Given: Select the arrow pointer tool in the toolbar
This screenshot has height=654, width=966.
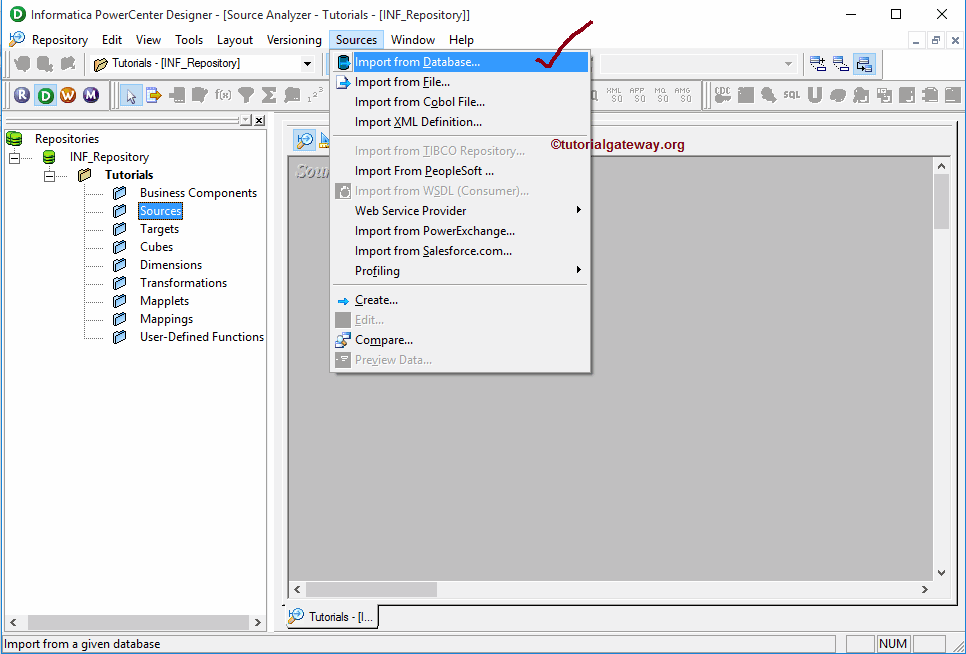Looking at the screenshot, I should [133, 95].
